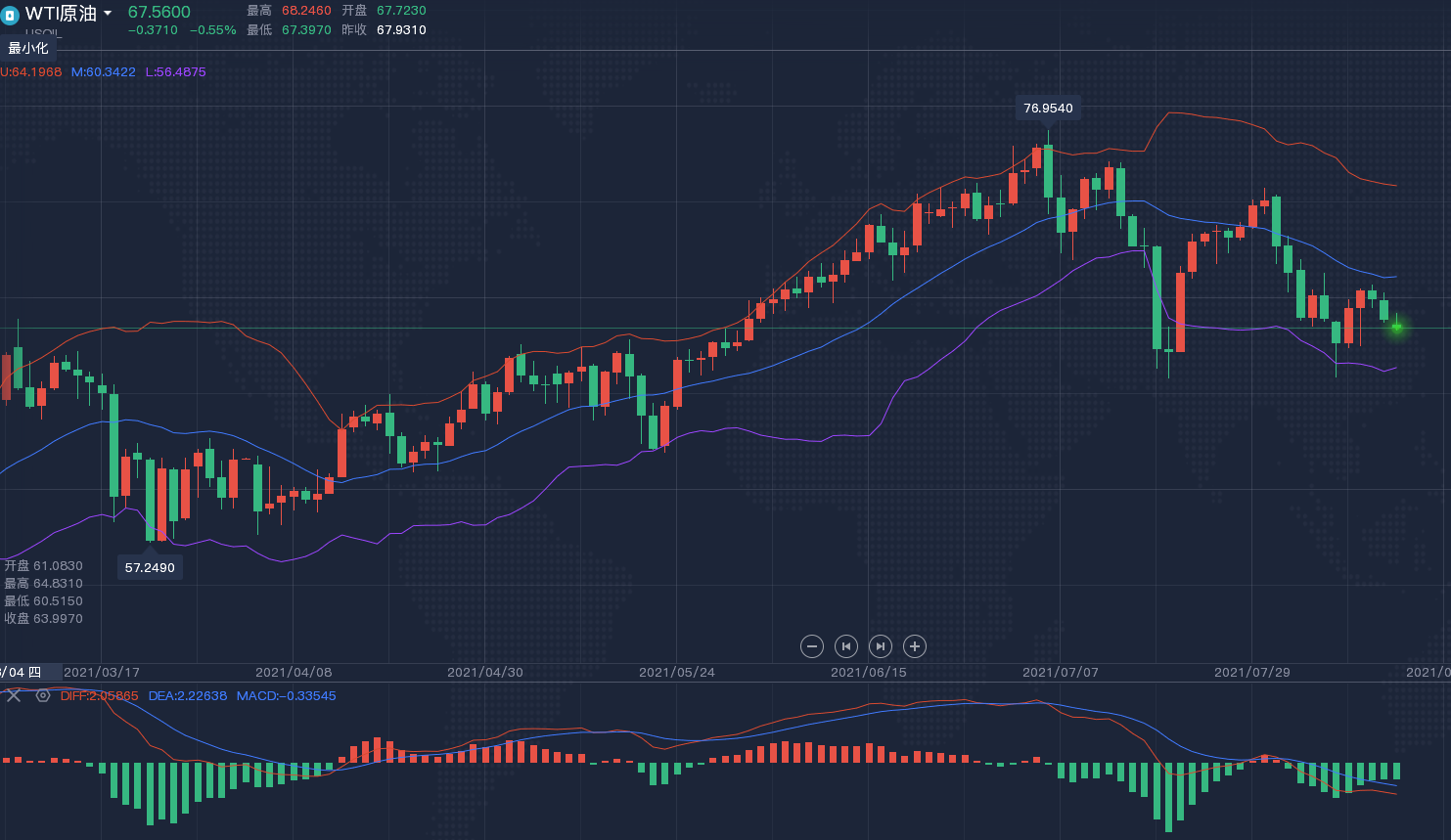The height and width of the screenshot is (840, 1451).
Task: Remove the MACD indicator with X icon
Action: tap(14, 695)
